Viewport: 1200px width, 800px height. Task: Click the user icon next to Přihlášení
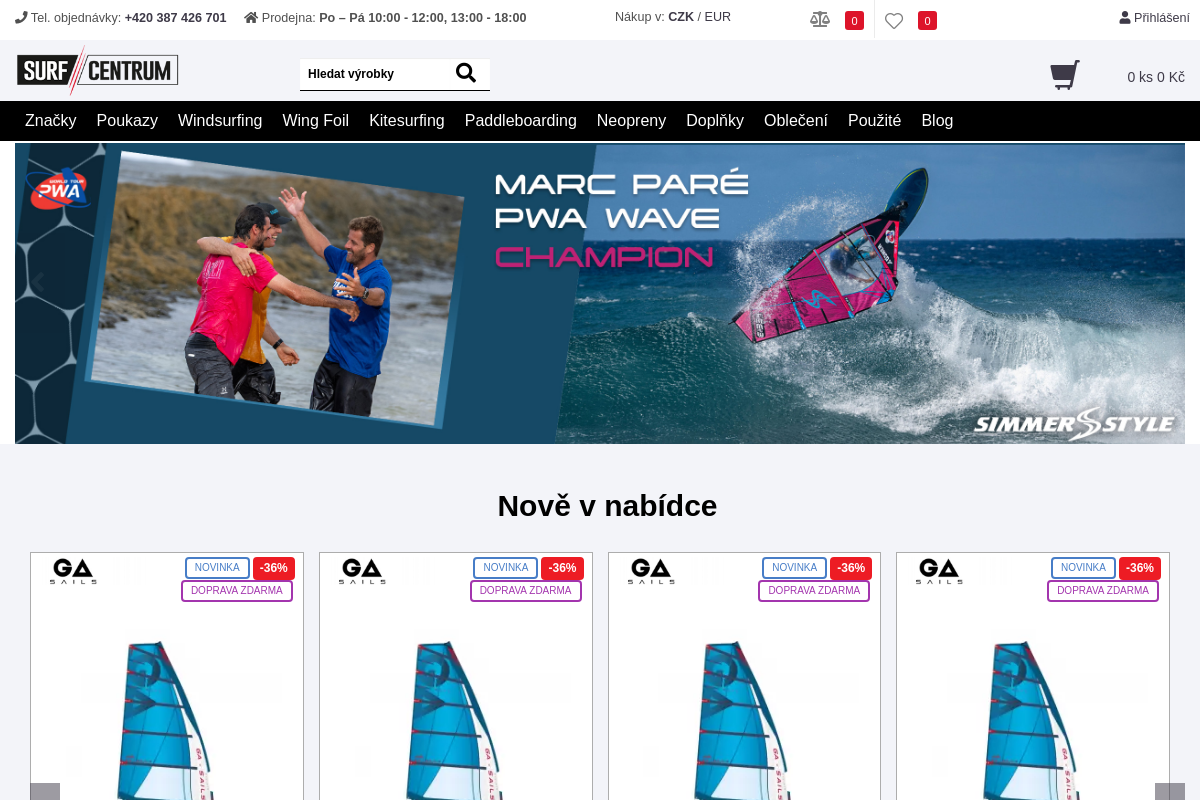(x=1125, y=17)
